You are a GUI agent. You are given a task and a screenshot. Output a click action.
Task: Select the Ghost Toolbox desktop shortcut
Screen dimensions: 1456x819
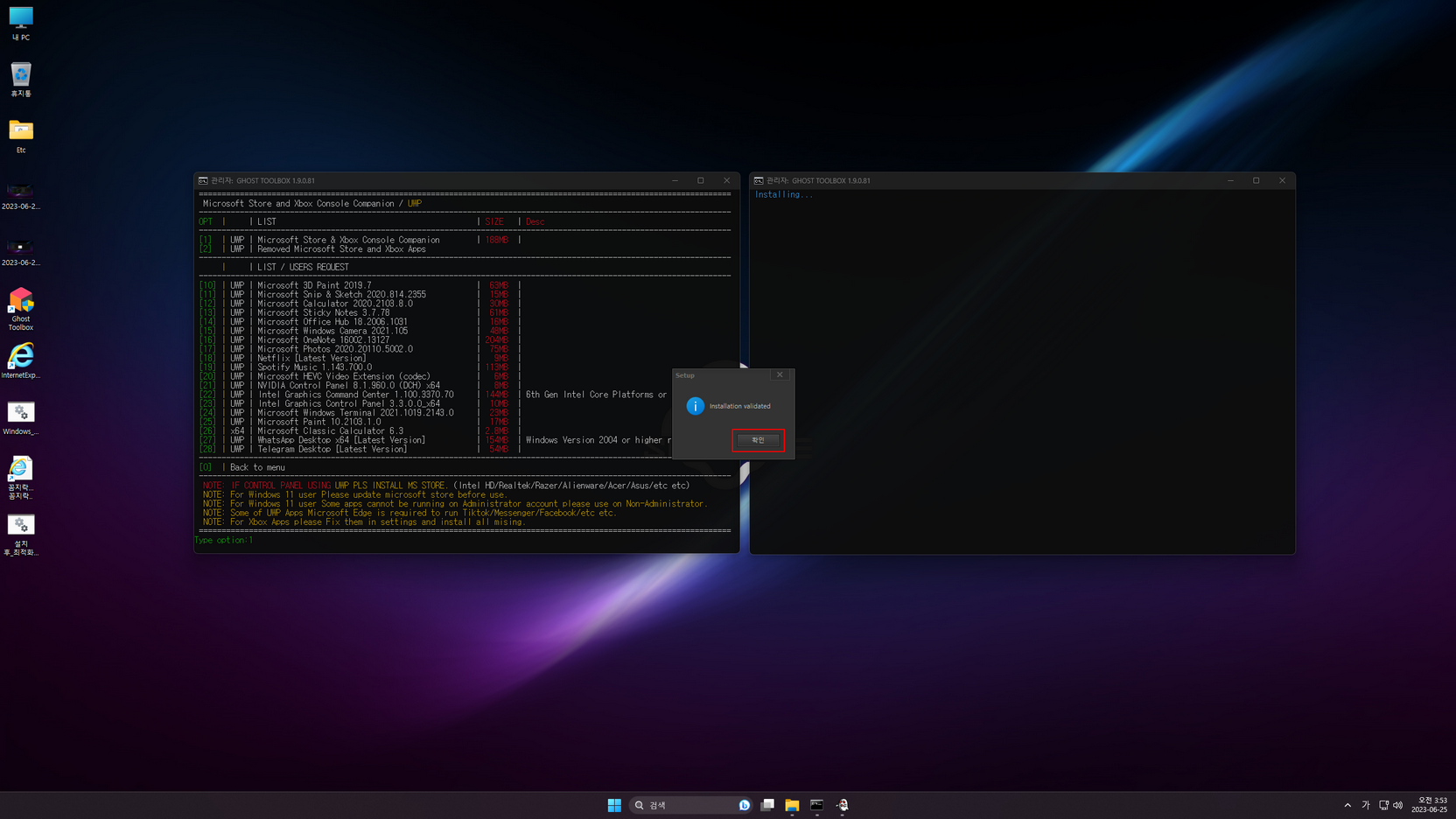[21, 309]
